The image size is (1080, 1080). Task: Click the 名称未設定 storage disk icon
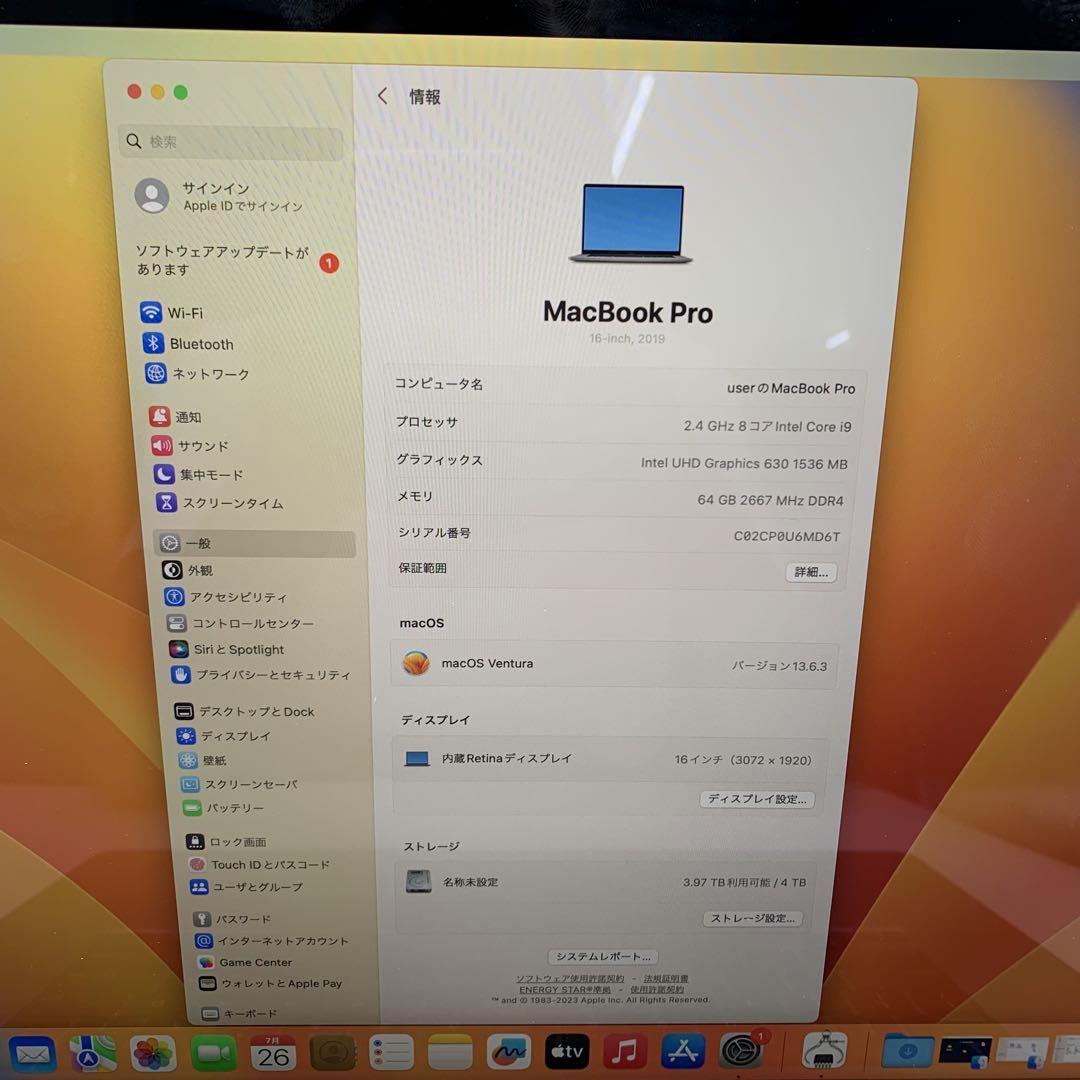coord(419,881)
